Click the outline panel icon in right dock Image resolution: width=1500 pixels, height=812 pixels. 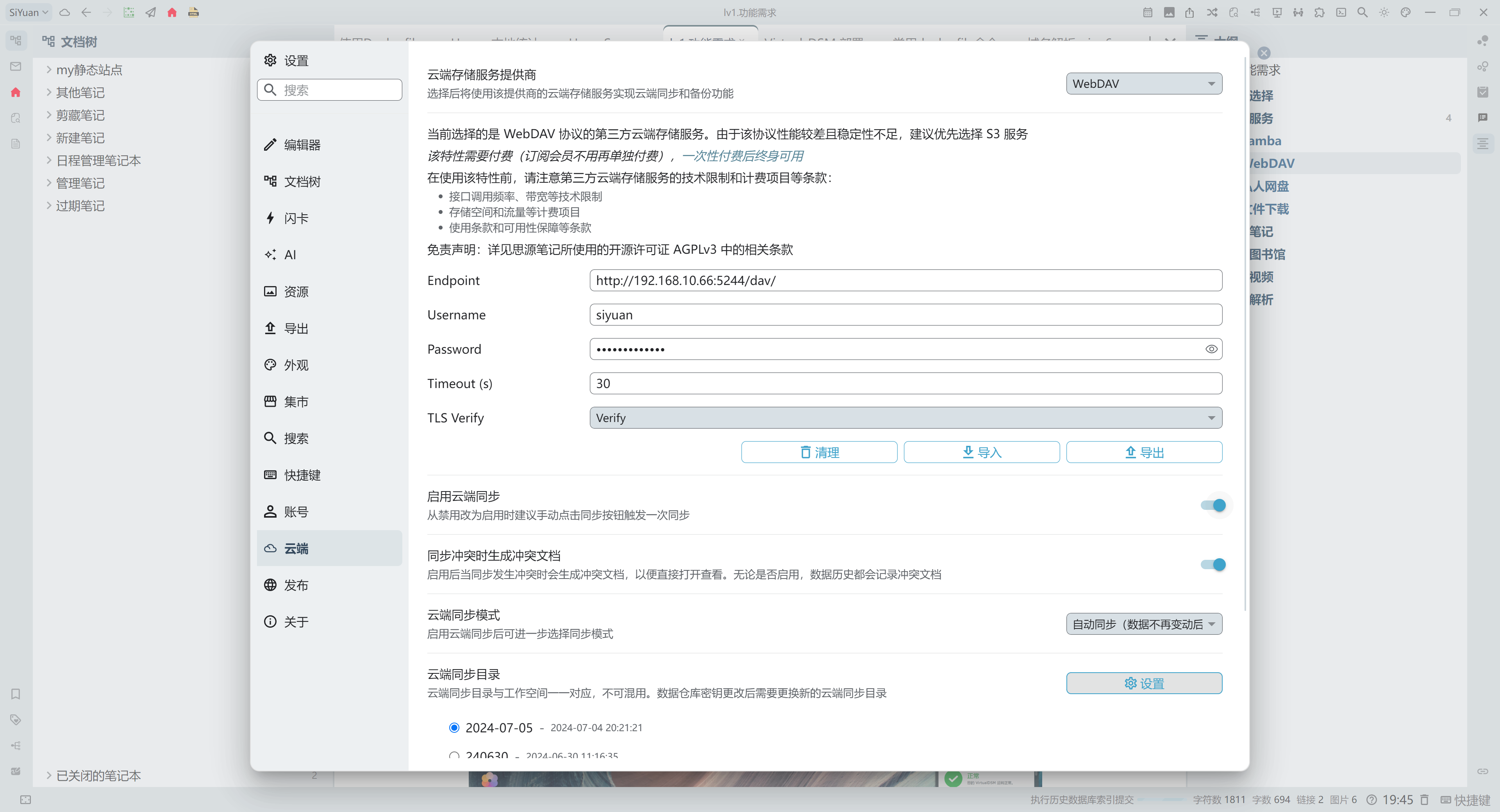pos(1482,143)
